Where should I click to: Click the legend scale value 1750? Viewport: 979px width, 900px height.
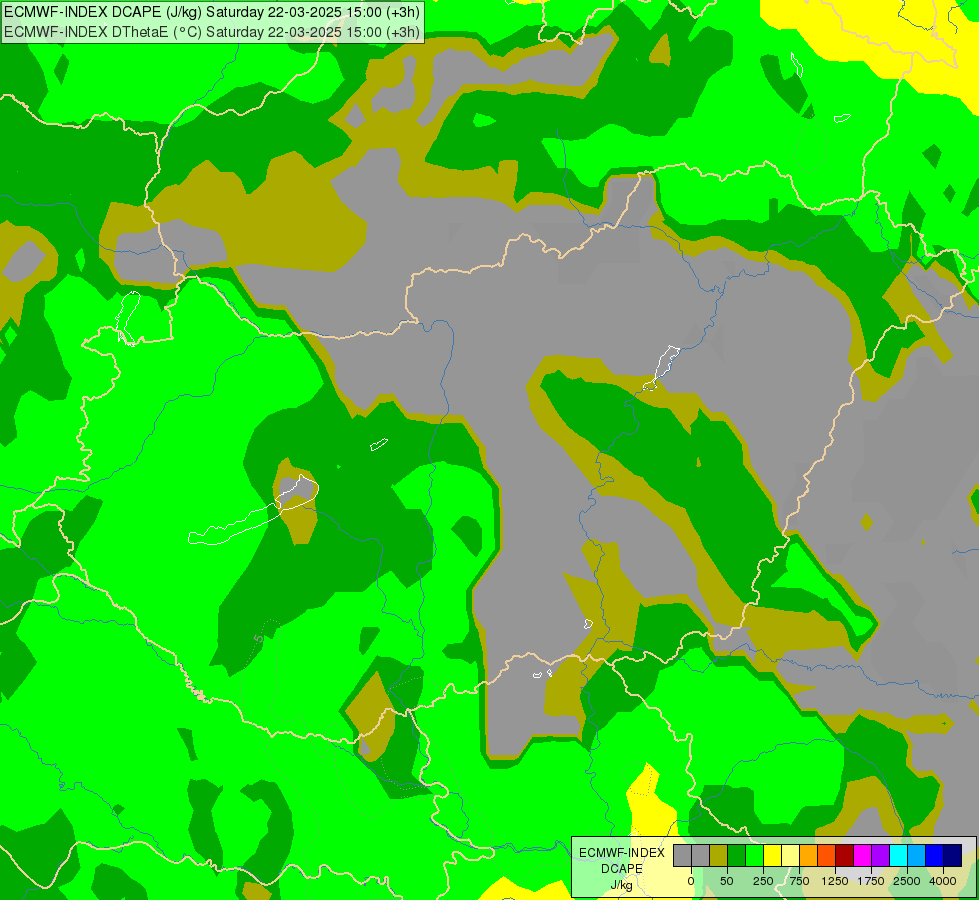871,881
